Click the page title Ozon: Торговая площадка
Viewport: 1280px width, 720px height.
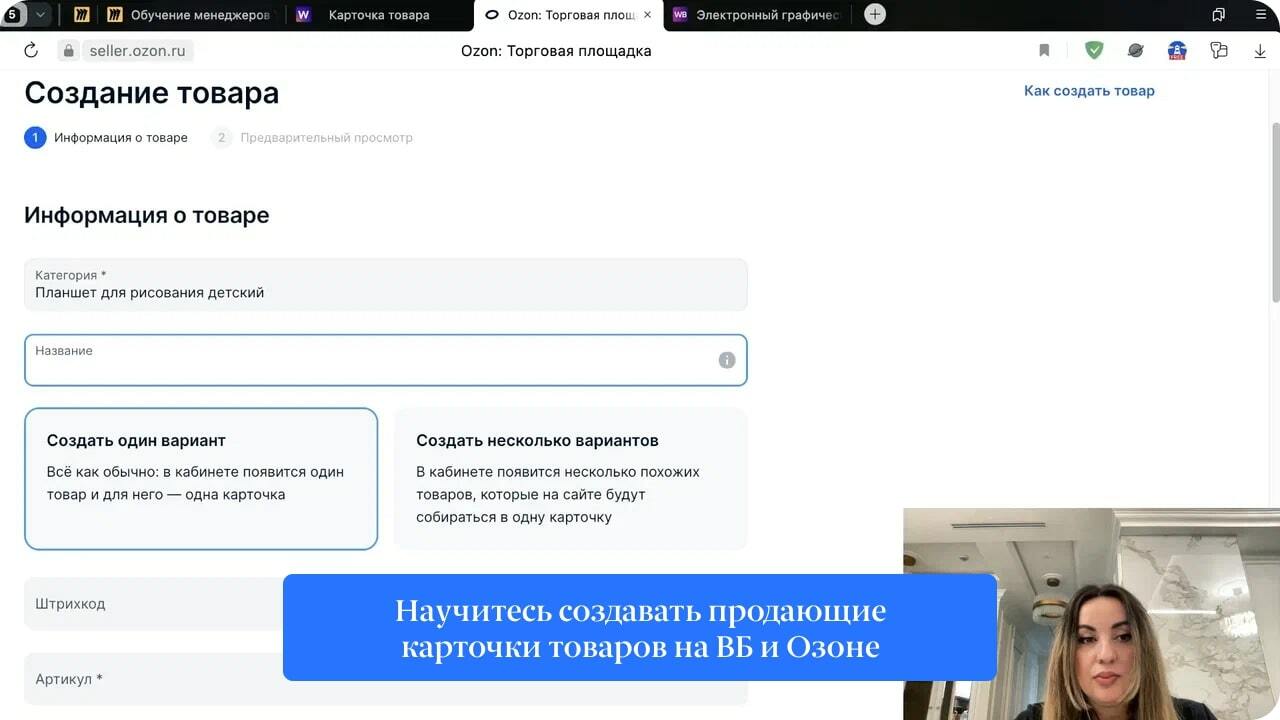click(556, 51)
